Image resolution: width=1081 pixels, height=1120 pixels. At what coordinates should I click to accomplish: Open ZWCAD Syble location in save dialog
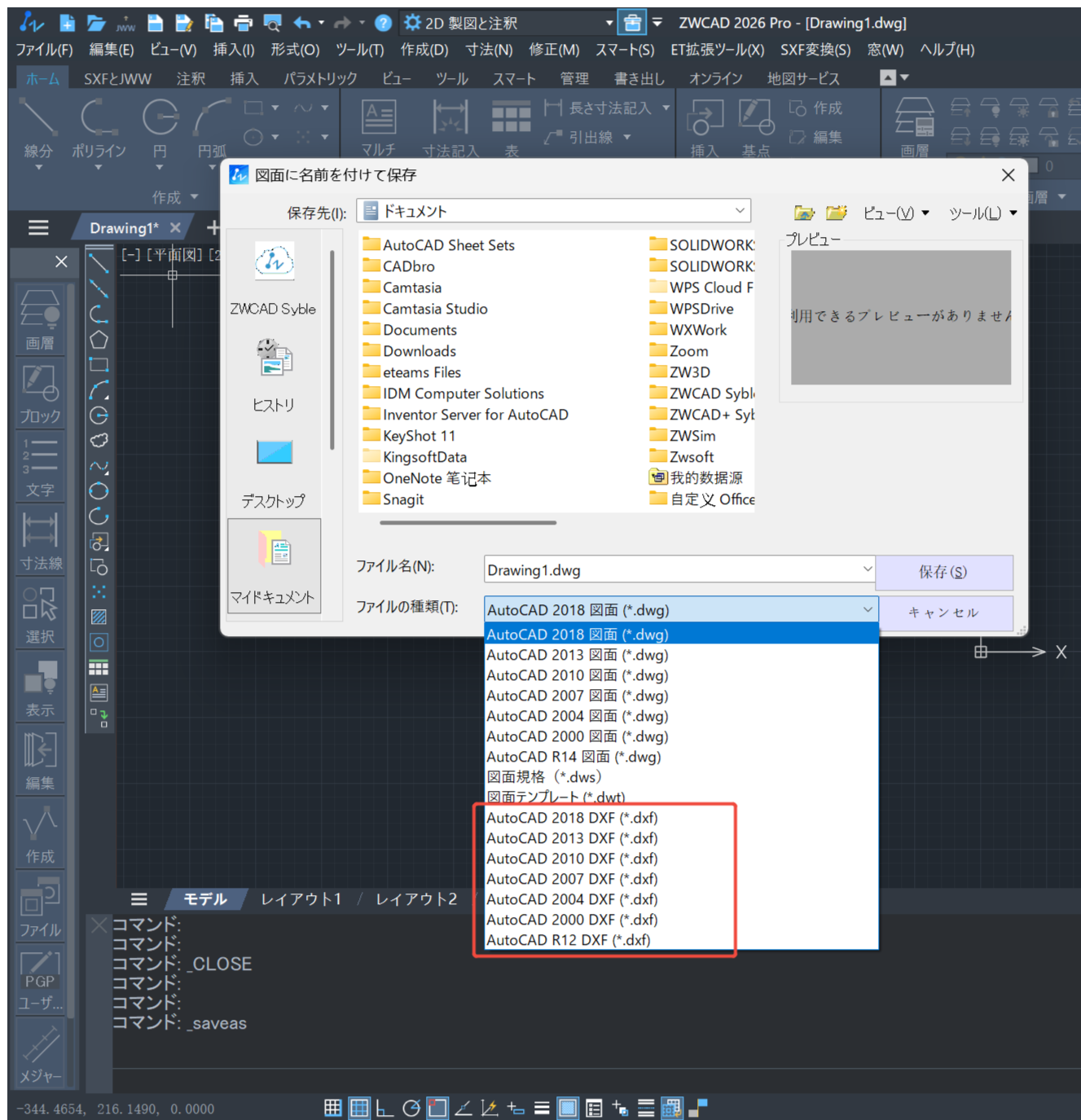point(274,279)
